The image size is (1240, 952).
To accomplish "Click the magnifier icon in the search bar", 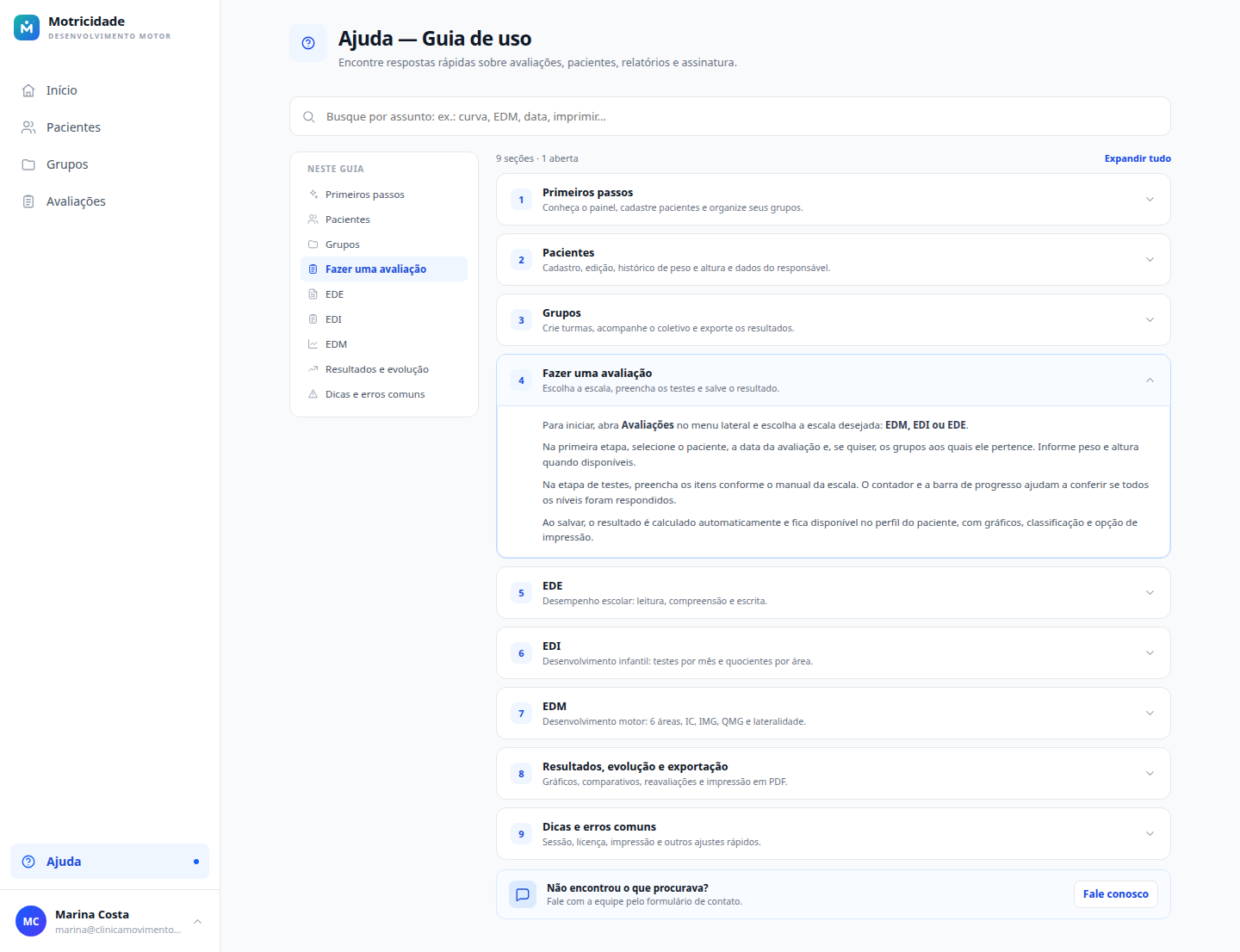I will (309, 117).
